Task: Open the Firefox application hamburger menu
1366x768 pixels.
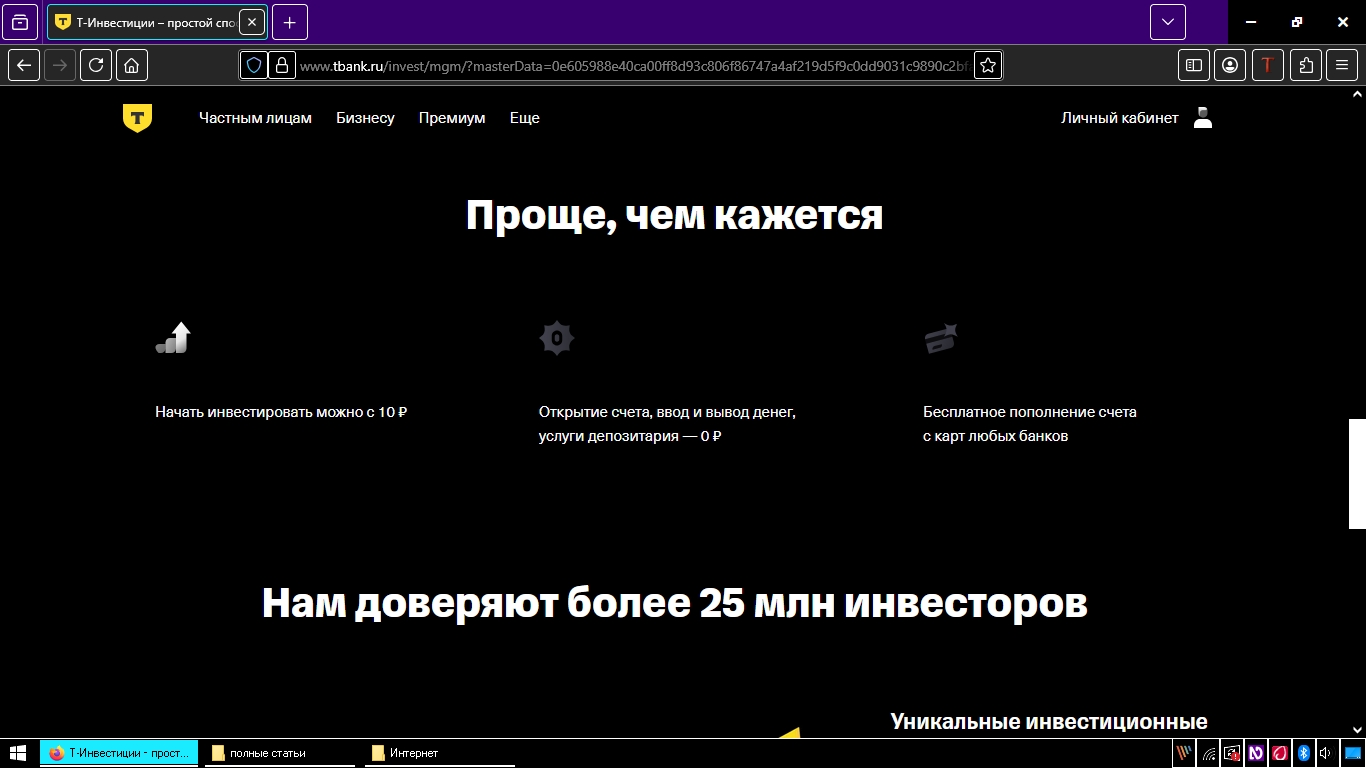Action: [x=1342, y=65]
